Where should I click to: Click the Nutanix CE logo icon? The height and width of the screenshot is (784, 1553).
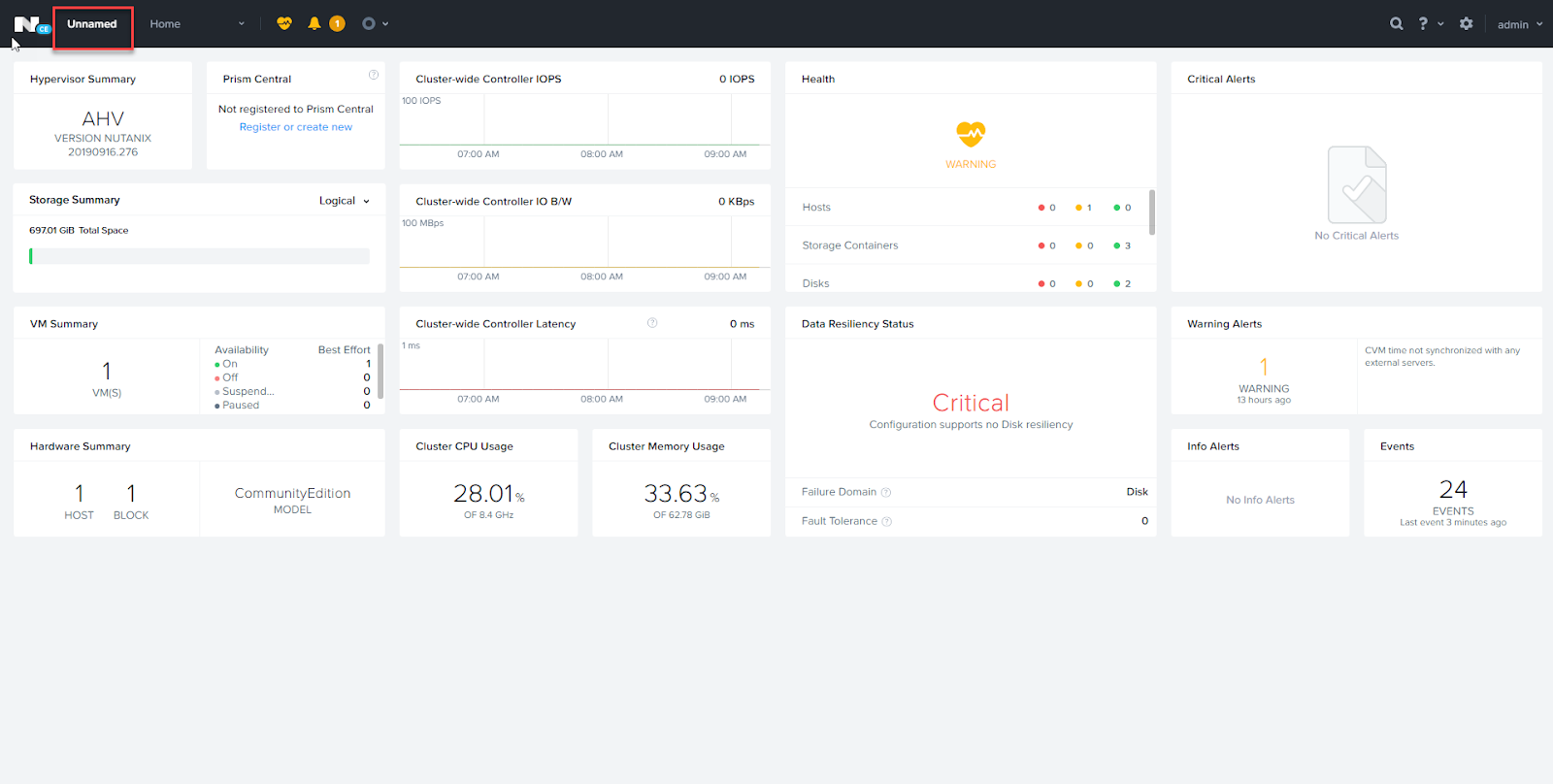point(31,24)
